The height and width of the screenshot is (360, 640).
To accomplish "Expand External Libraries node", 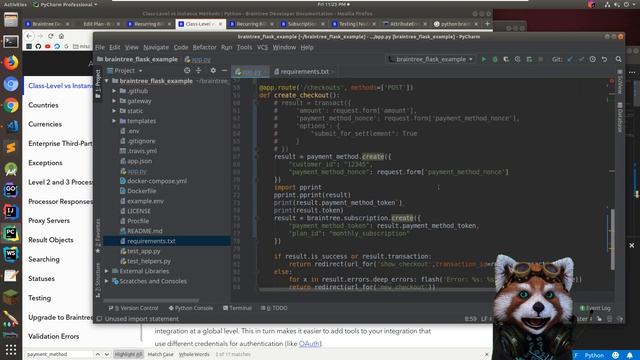I will [x=107, y=271].
